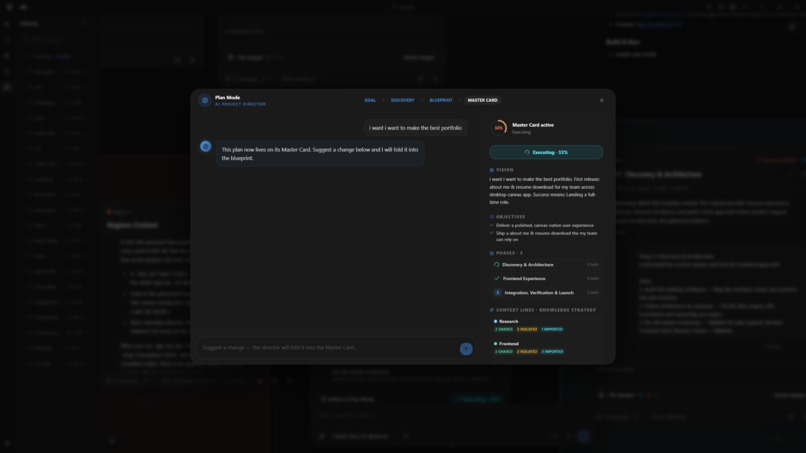Click the 'PHASES · 3' section label
This screenshot has width=806, height=453.
509,253
